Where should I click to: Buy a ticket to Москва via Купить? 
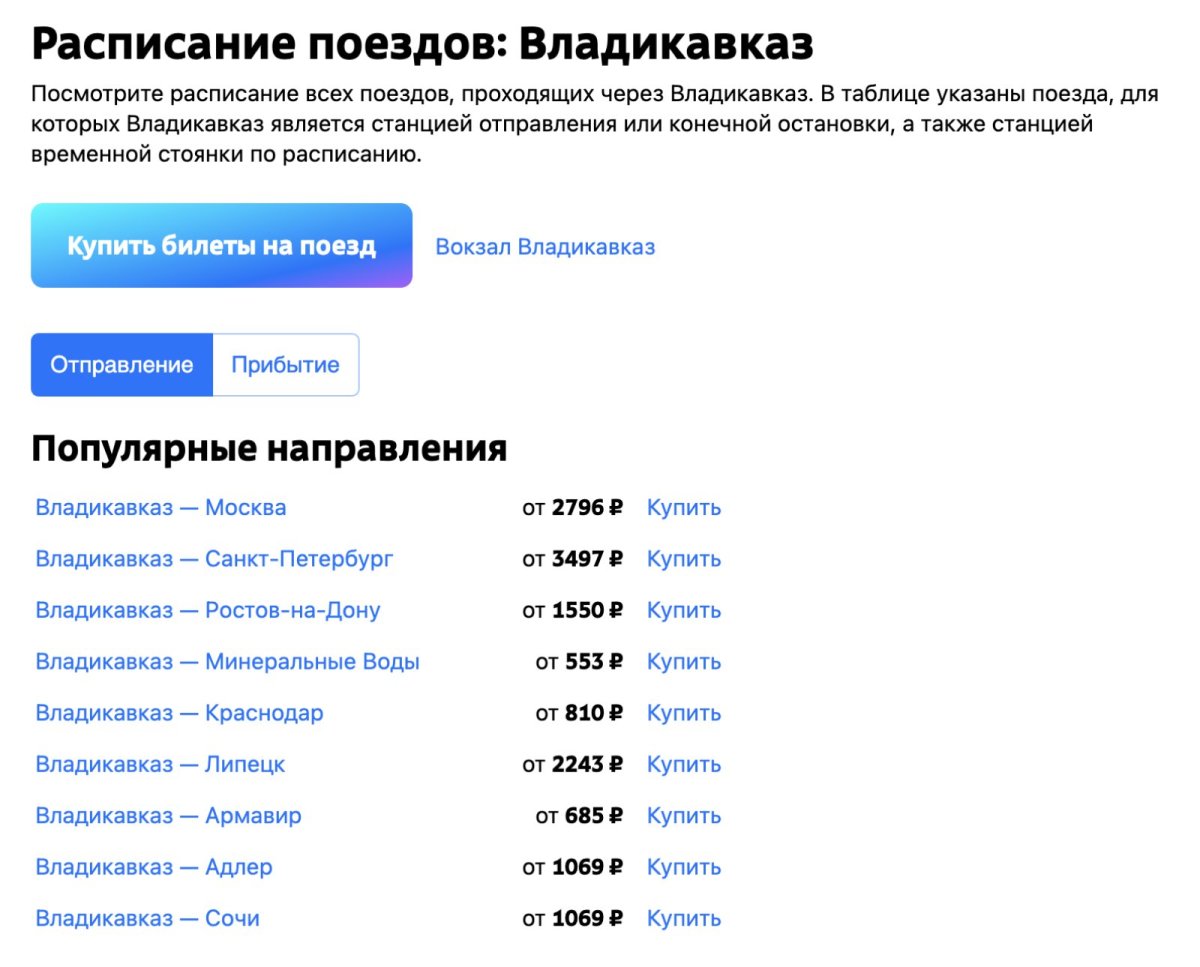click(682, 507)
